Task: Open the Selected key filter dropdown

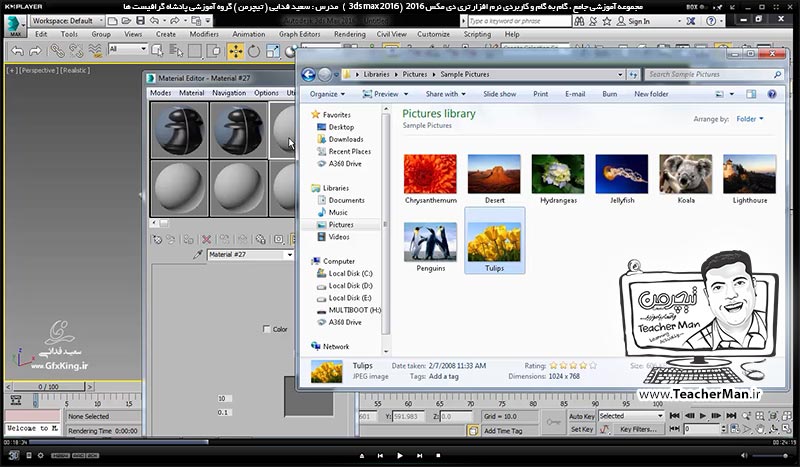Action: (631, 416)
